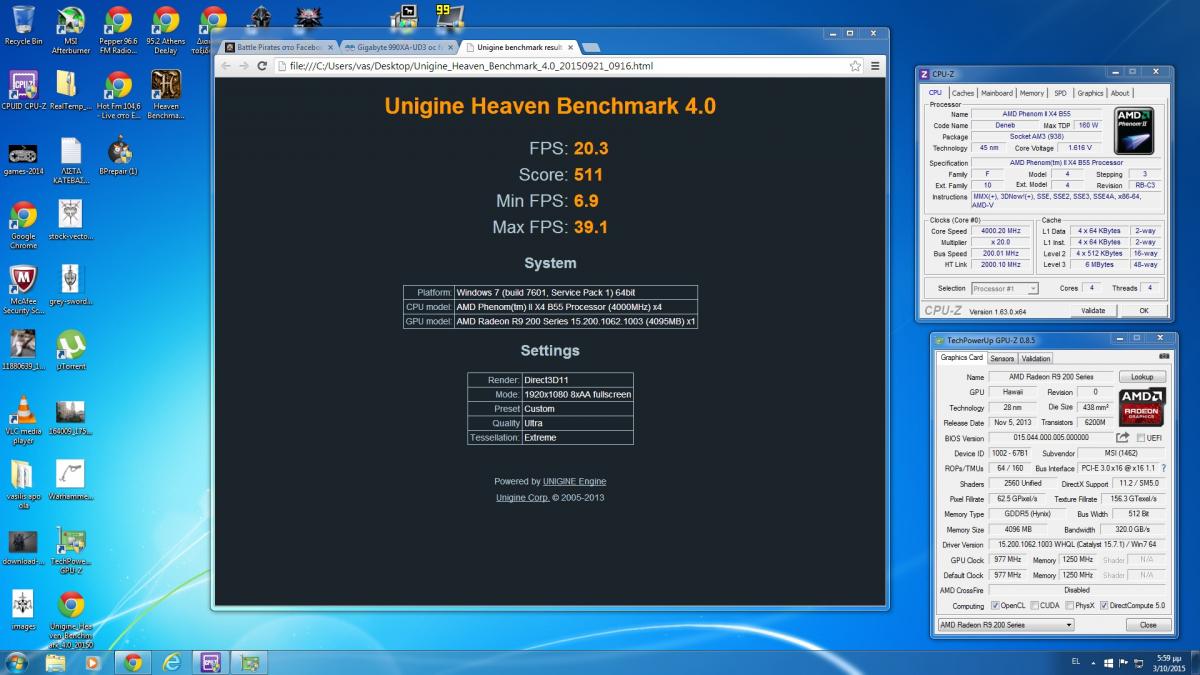Toggle the CUDA checkbox in GPU-Z

[x=1035, y=605]
